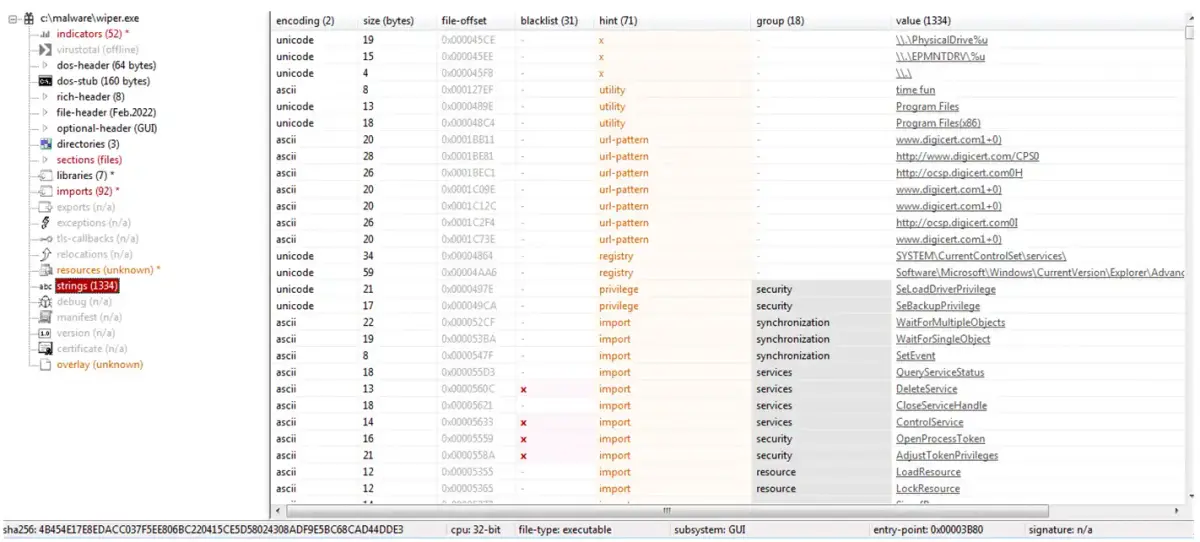Click the red blacklist x on ControlService row

click(523, 423)
